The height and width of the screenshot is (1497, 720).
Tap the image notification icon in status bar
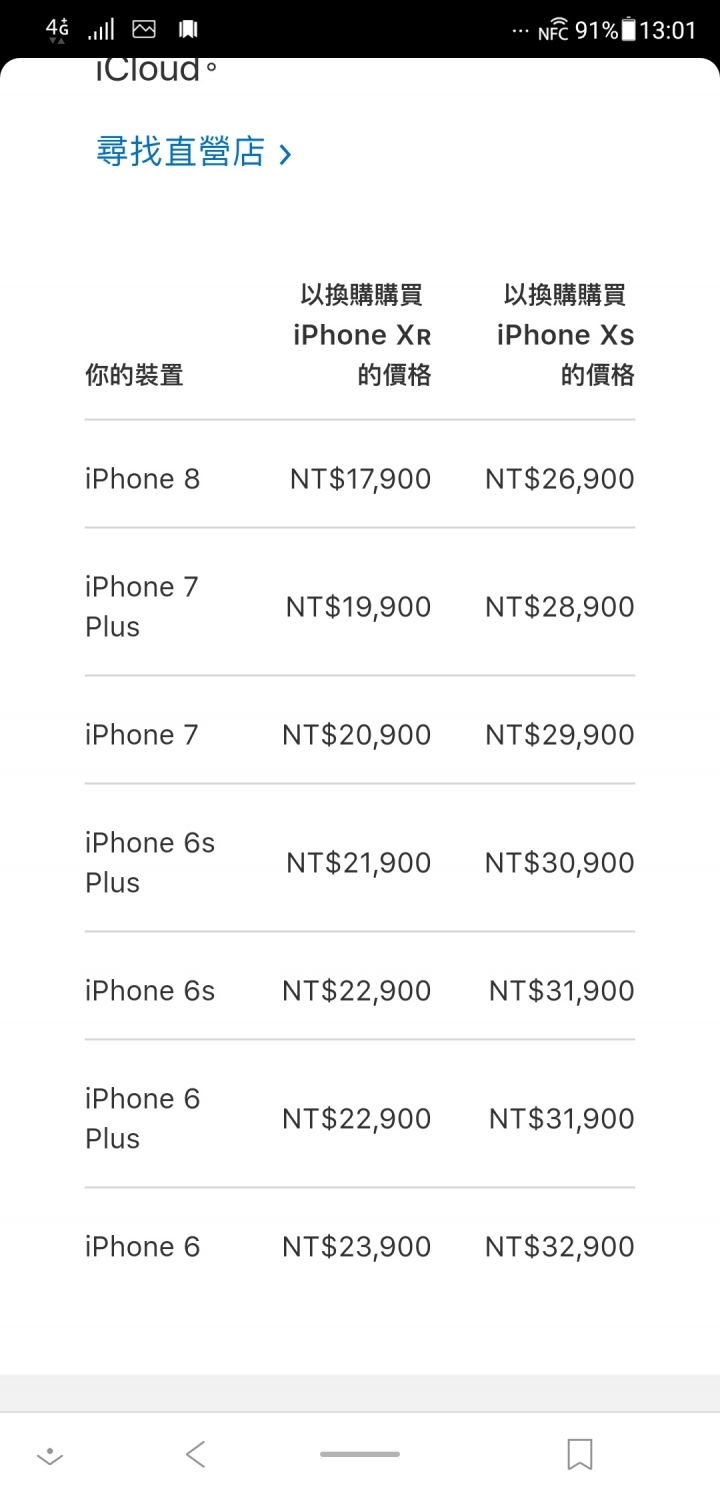point(144,30)
